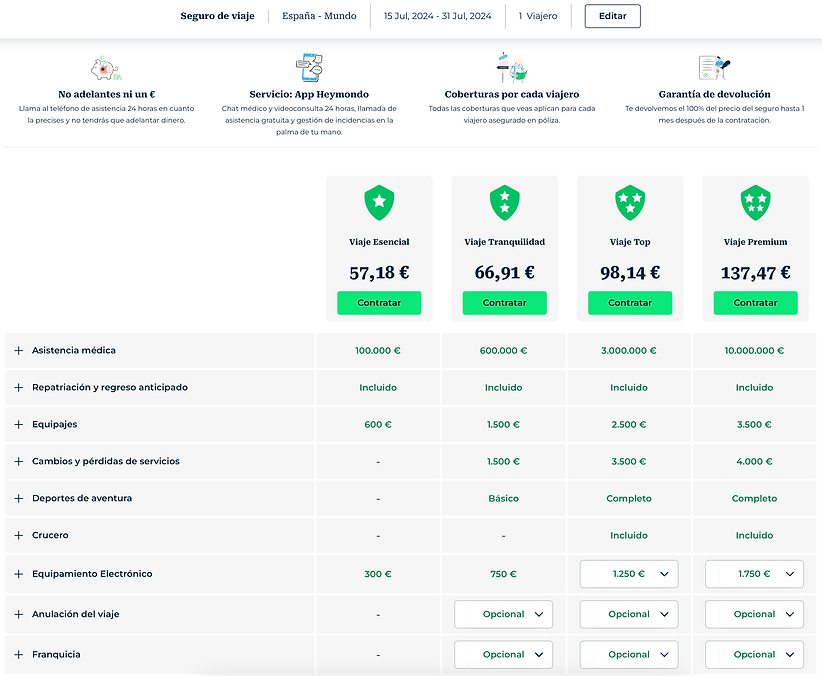Open Anulación del viaje dropdown for Viaje Premium
The width and height of the screenshot is (822, 676).
click(x=754, y=614)
